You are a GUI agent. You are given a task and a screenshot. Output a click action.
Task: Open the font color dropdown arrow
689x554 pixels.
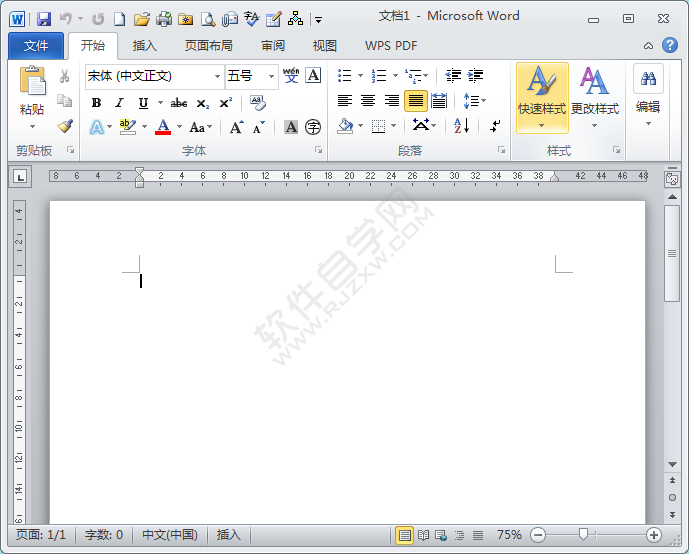click(x=179, y=127)
